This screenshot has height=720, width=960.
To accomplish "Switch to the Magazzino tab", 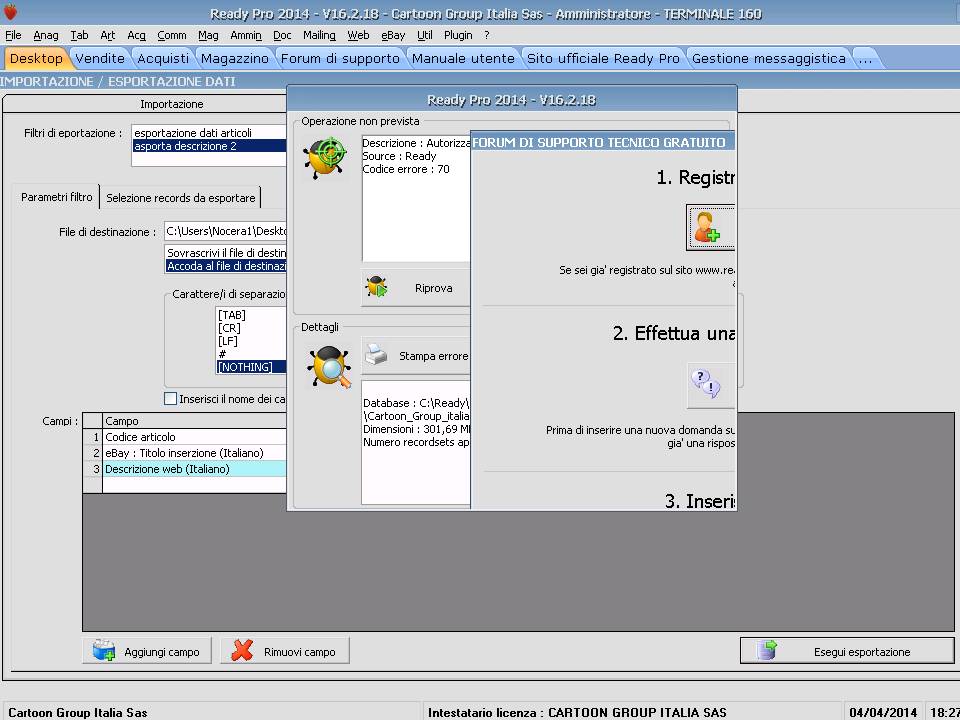I will (234, 58).
